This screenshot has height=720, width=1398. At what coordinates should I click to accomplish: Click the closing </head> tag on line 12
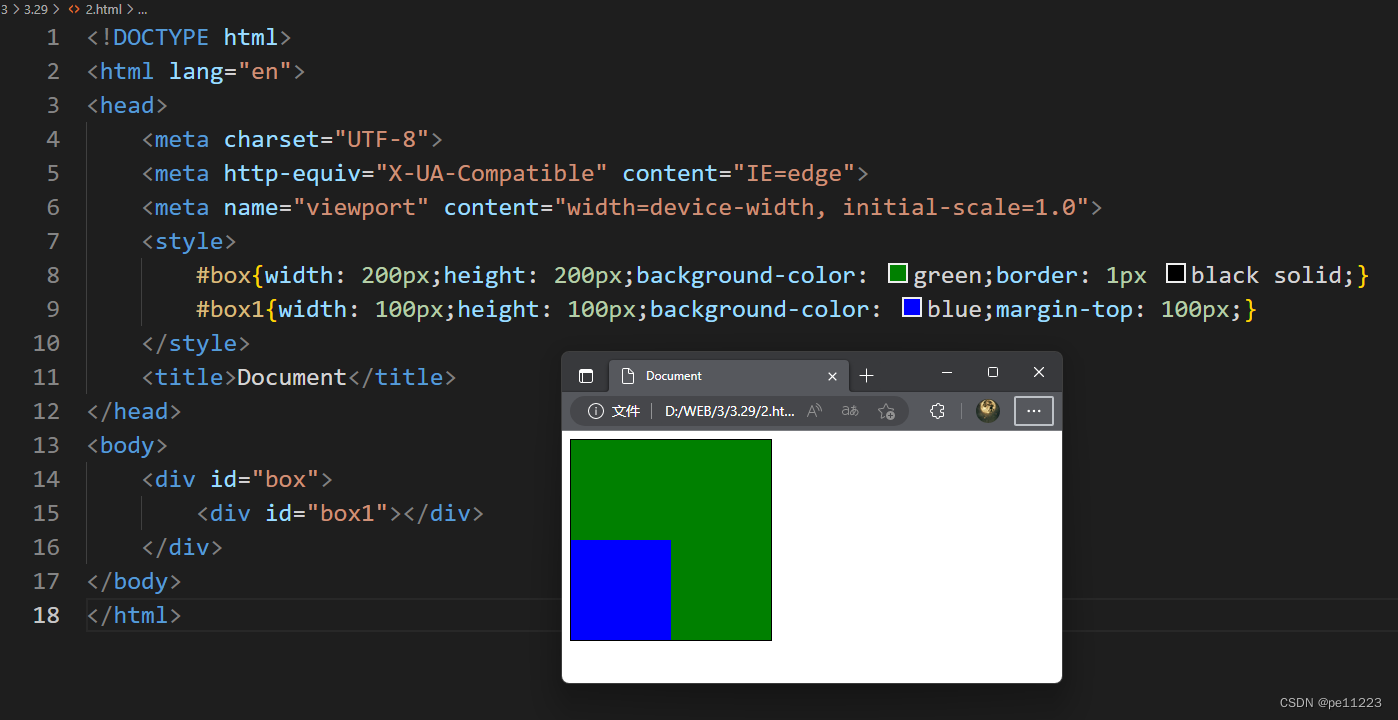(x=134, y=411)
